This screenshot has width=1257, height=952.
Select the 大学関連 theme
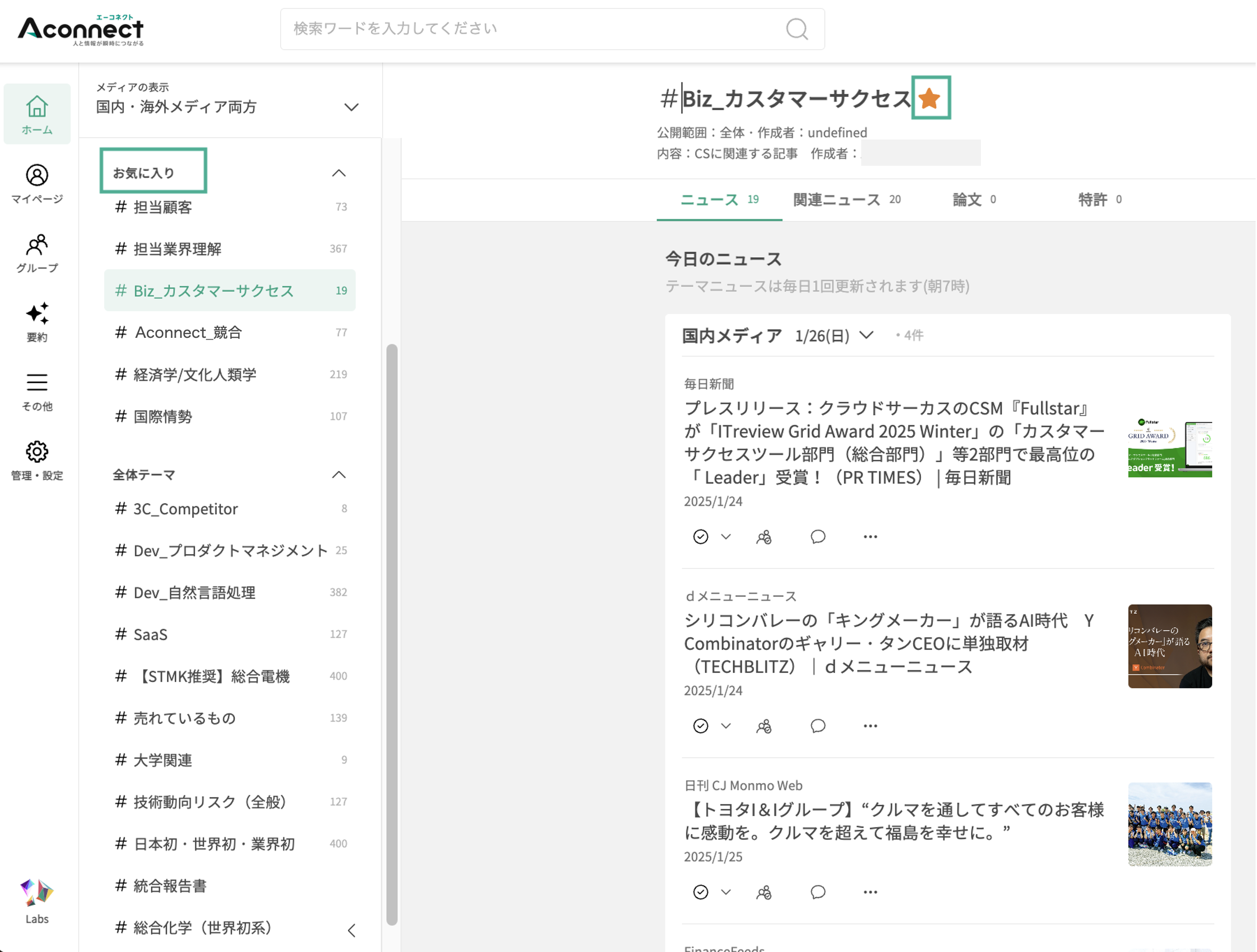230,760
